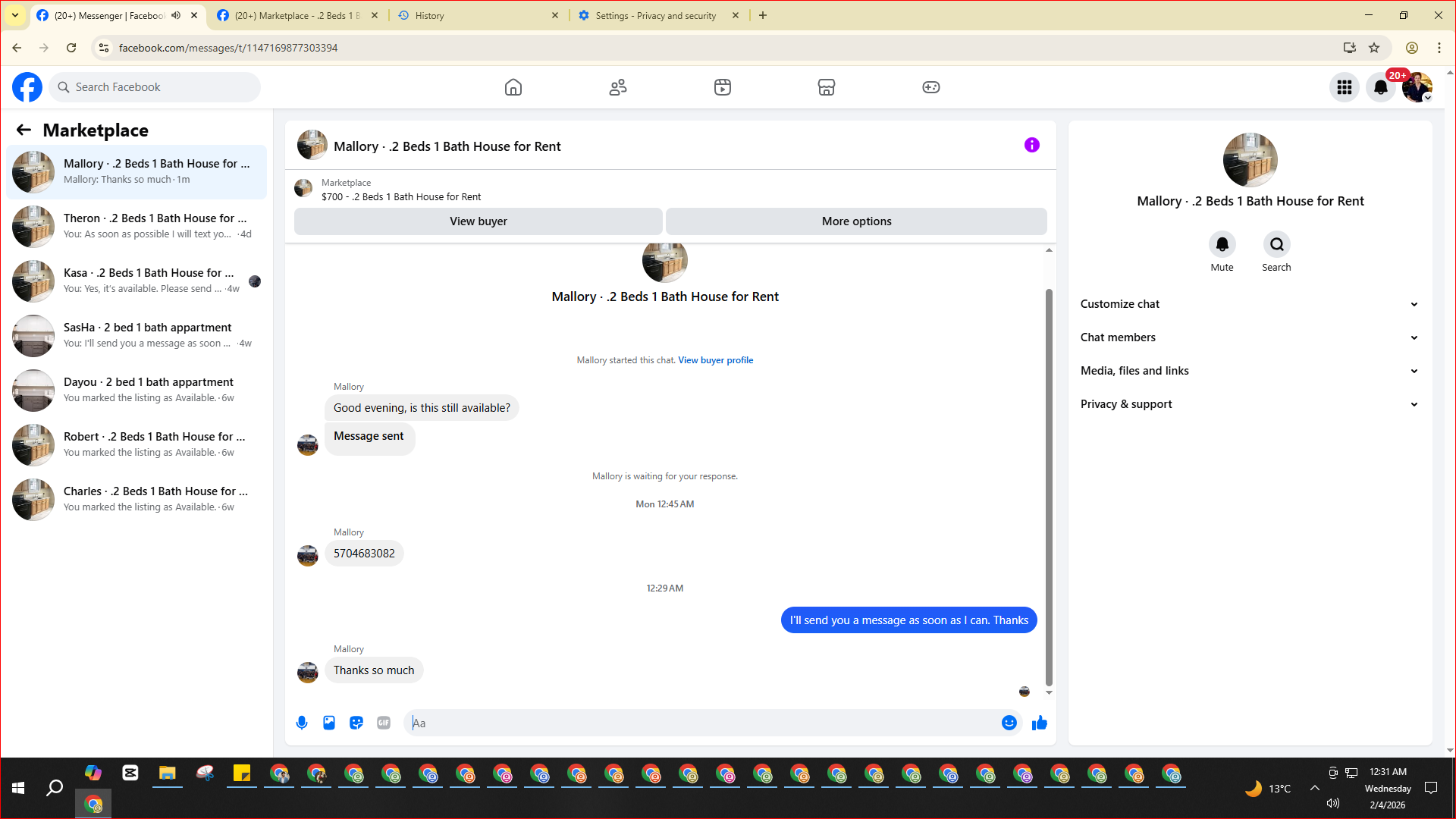
Task: Open the emoji picker in message box
Action: pos(1009,723)
